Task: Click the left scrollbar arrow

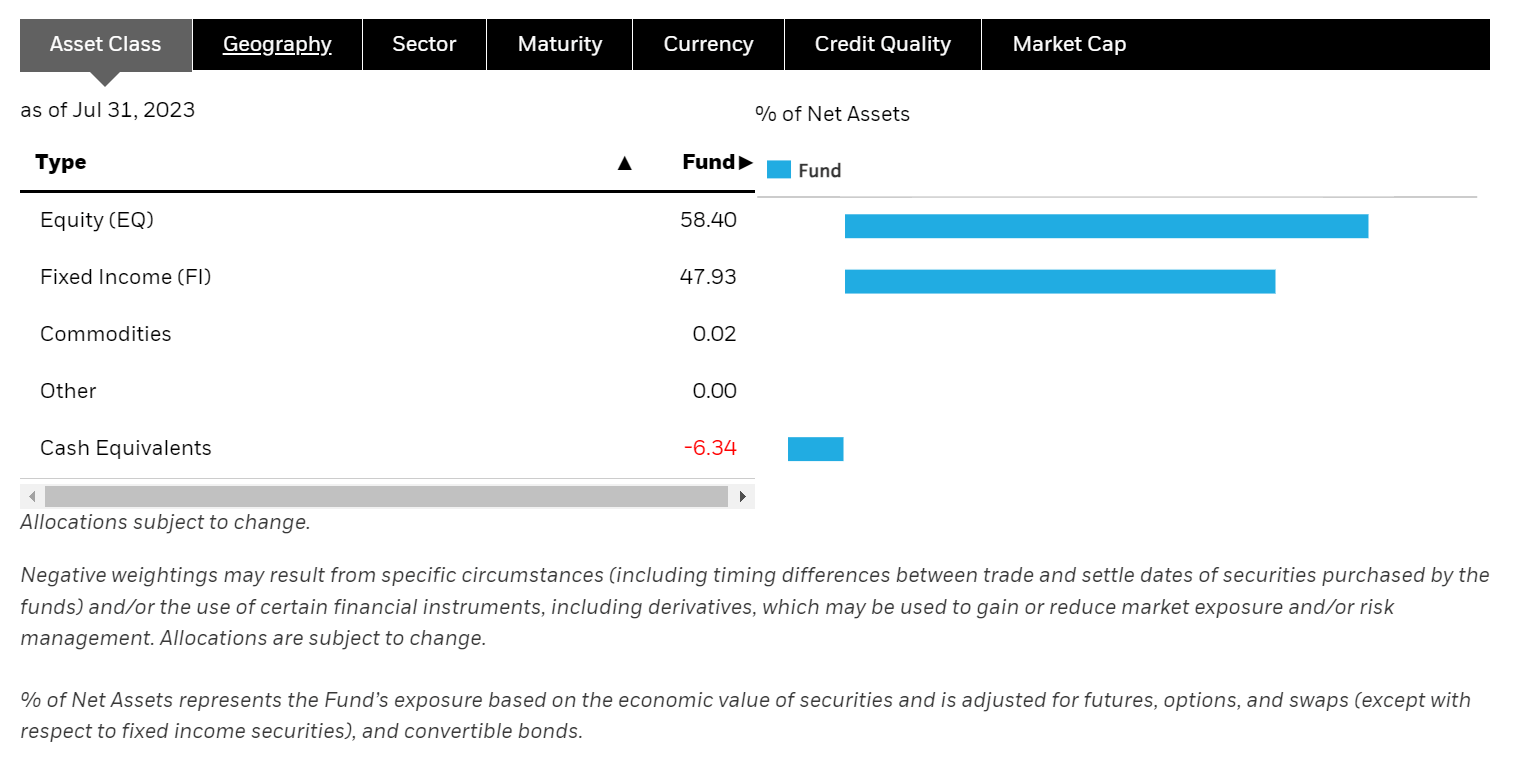Action: coord(30,496)
